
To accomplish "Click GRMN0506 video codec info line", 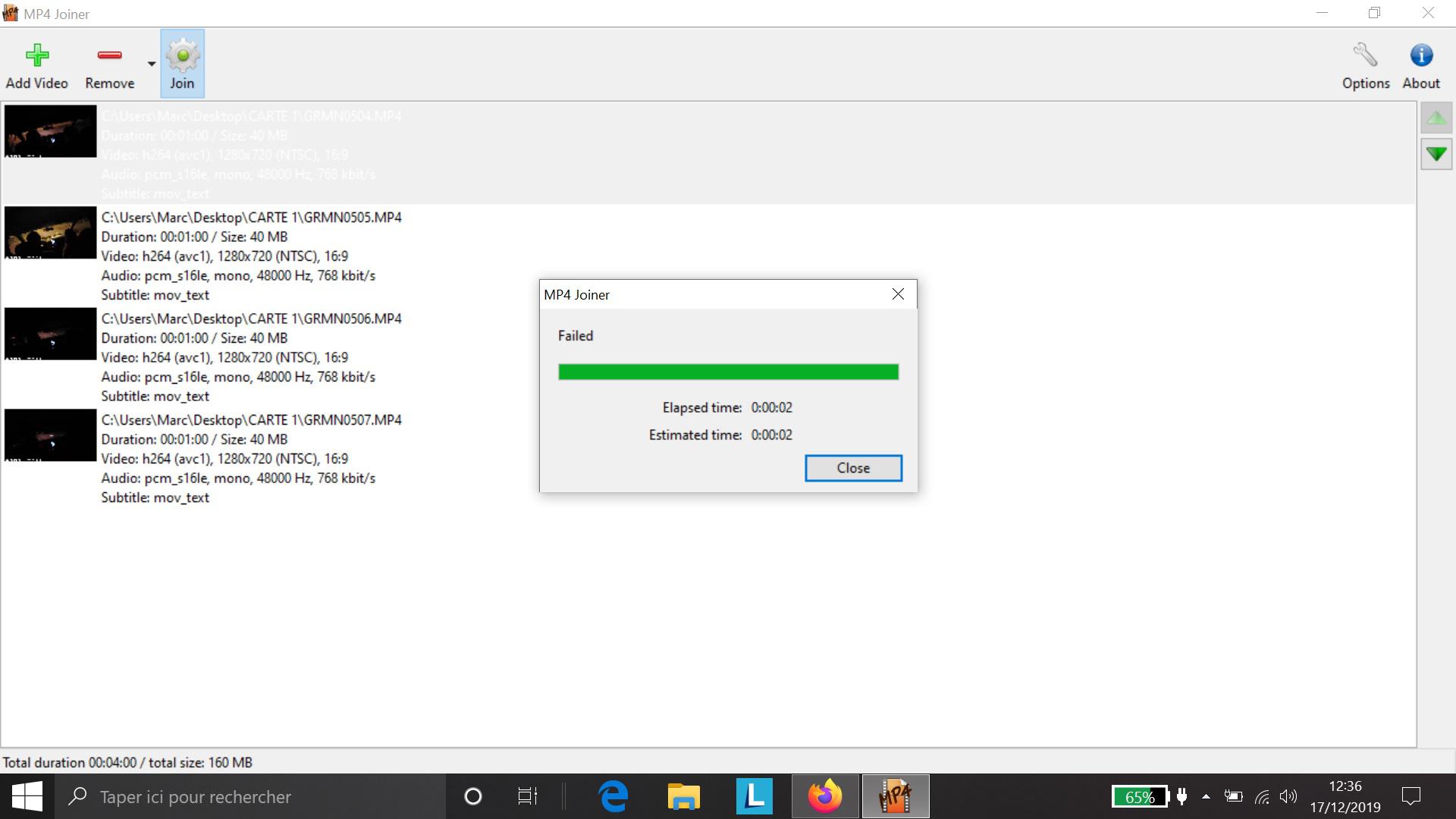I will (224, 357).
